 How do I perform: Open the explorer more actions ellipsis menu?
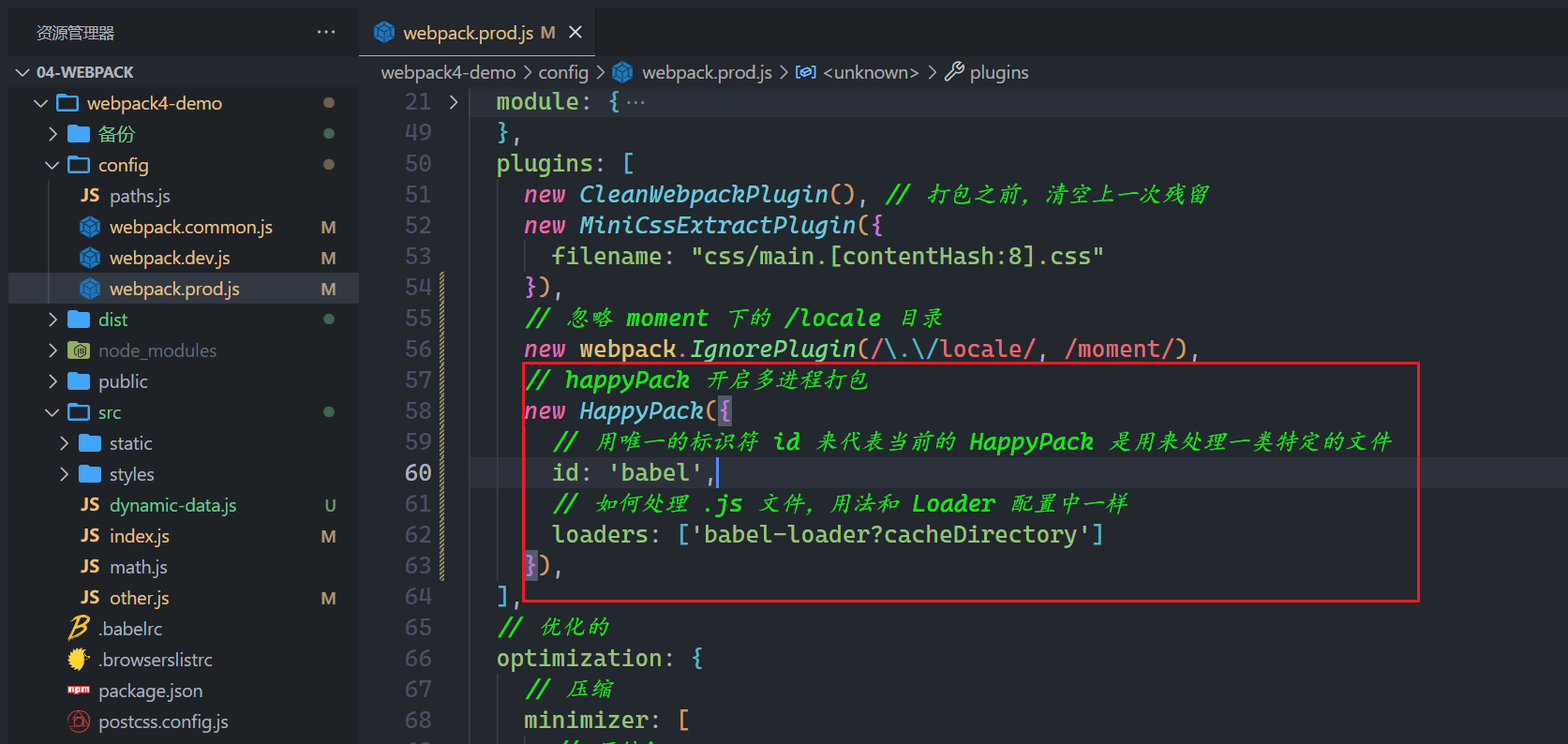[326, 32]
